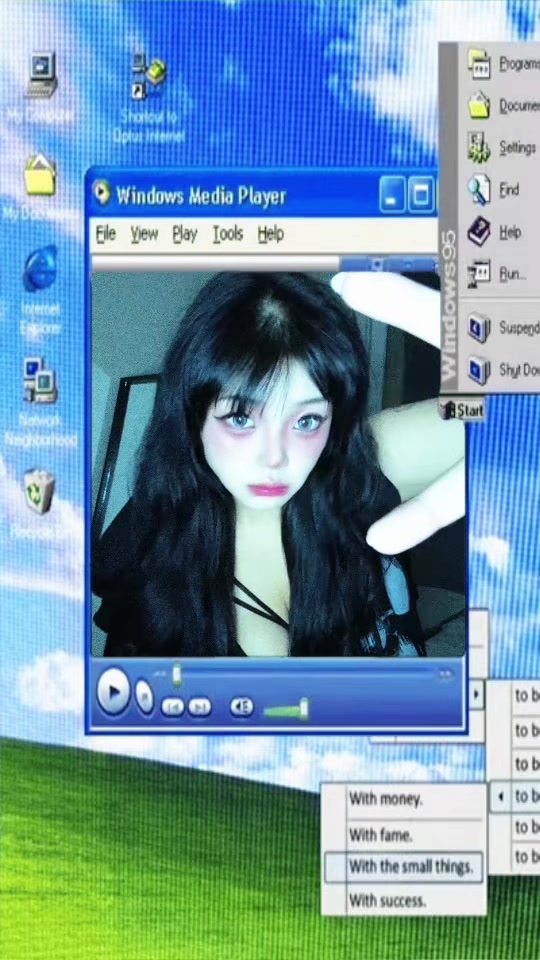Image resolution: width=540 pixels, height=960 pixels.
Task: Open the Play menu
Action: [x=184, y=234]
